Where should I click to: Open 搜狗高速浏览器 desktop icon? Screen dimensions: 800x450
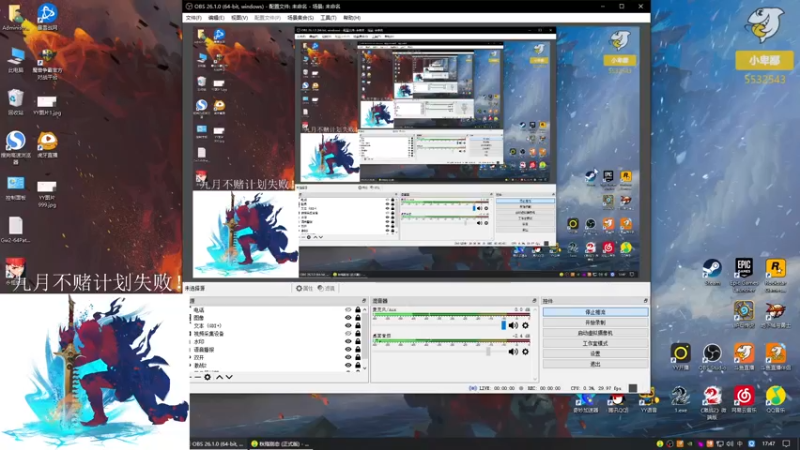pyautogui.click(x=15, y=147)
